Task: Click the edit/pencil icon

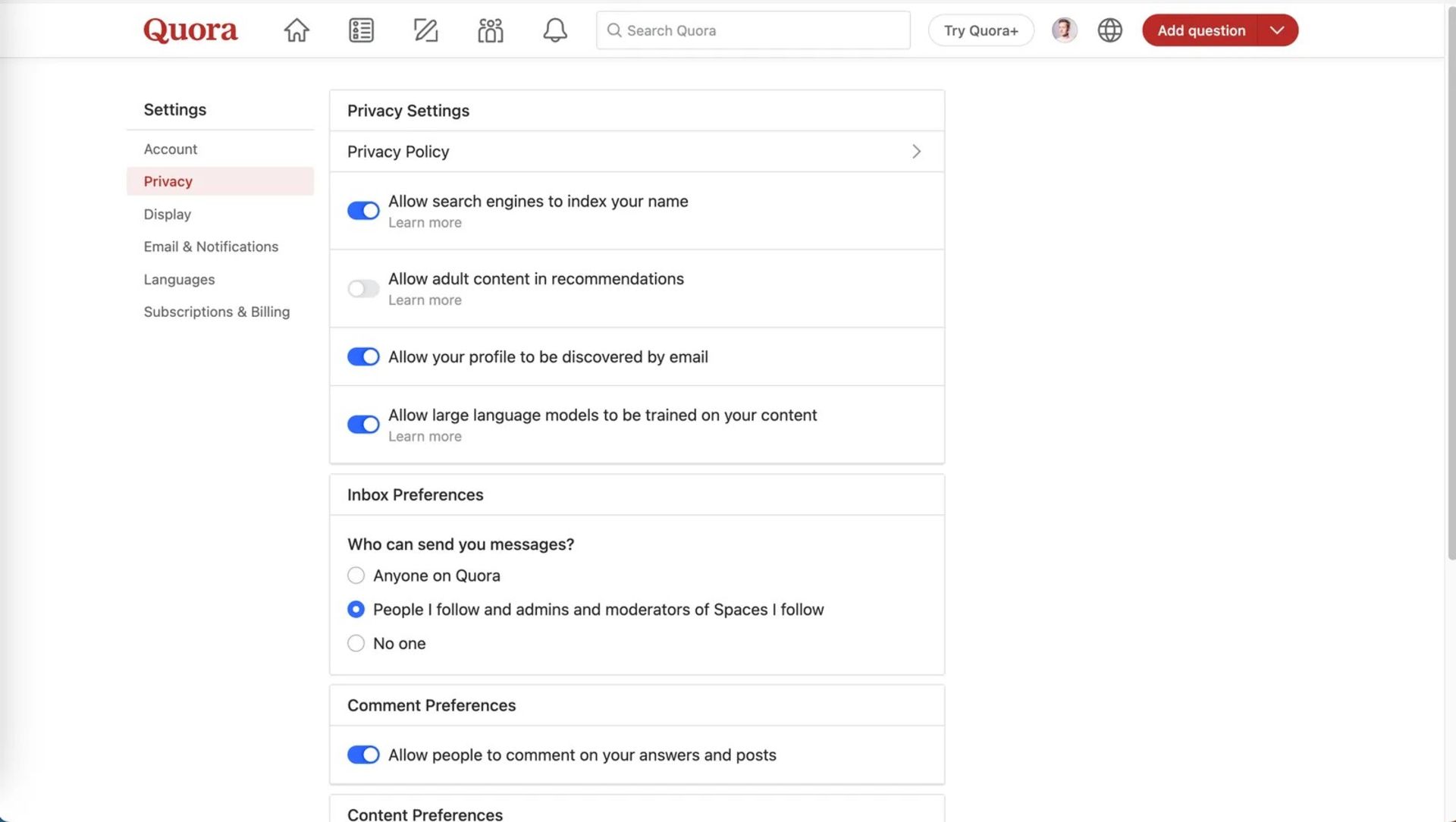Action: click(x=425, y=30)
